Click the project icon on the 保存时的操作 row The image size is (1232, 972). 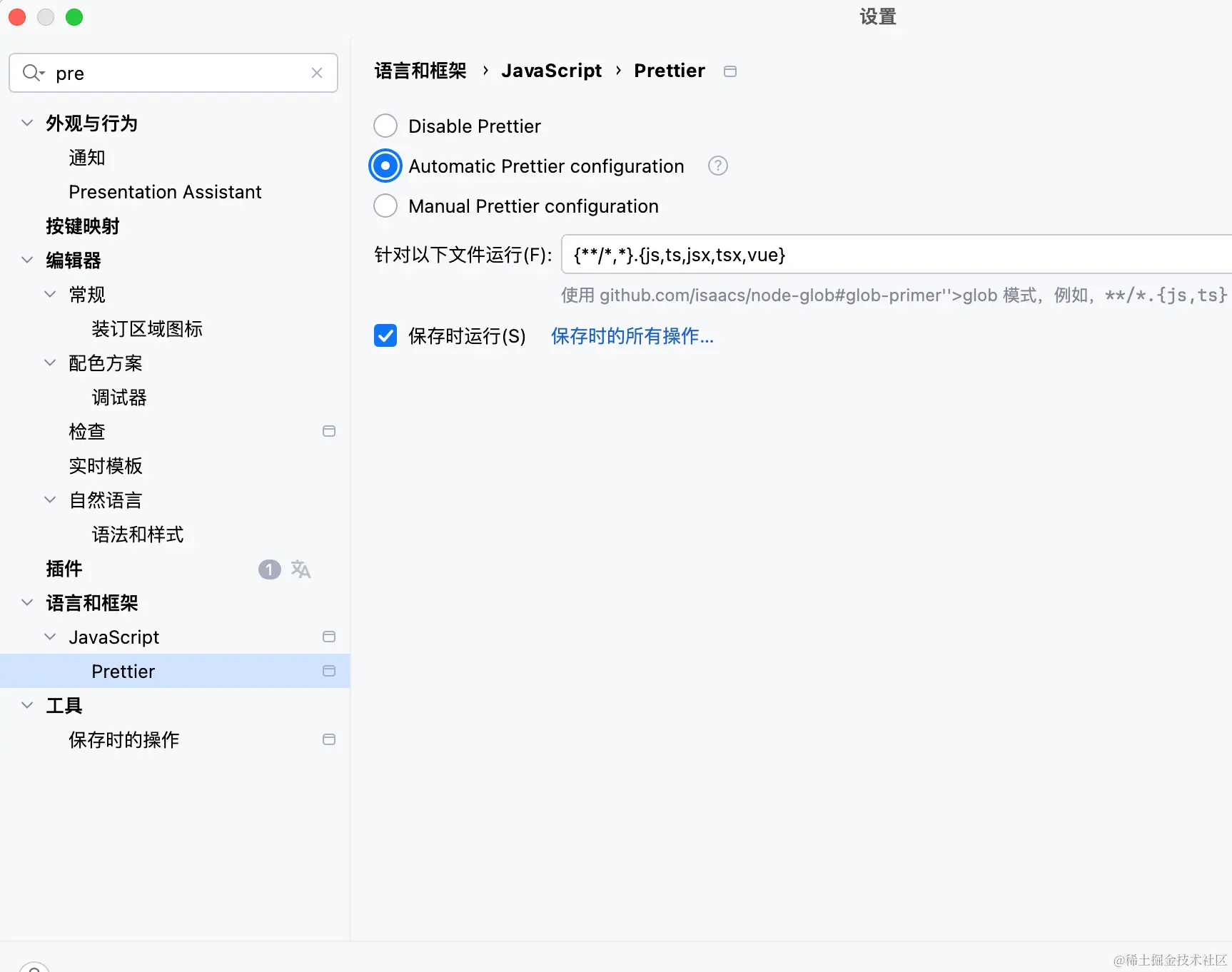(x=329, y=739)
